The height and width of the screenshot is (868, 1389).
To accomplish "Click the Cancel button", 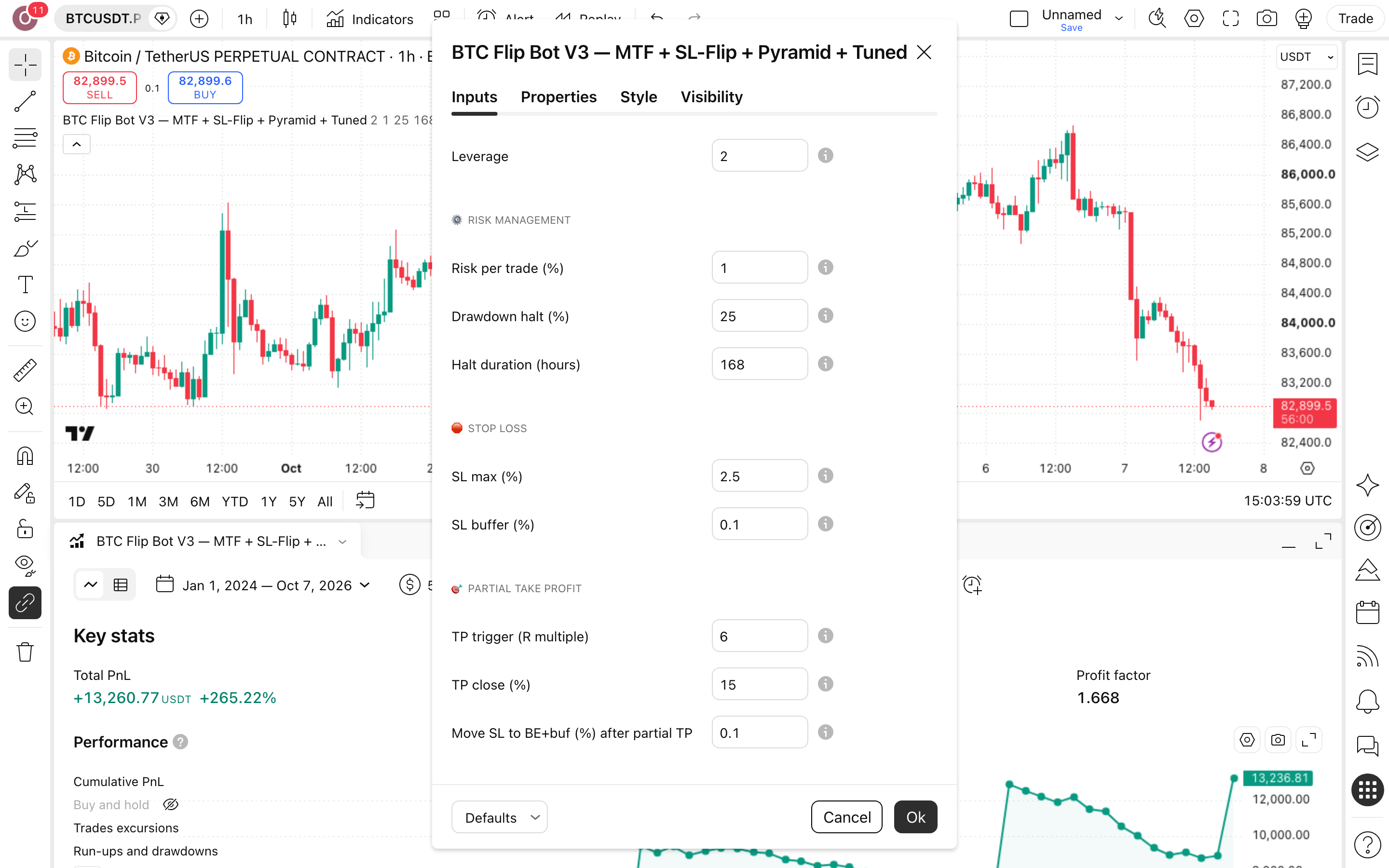I will pos(846,817).
